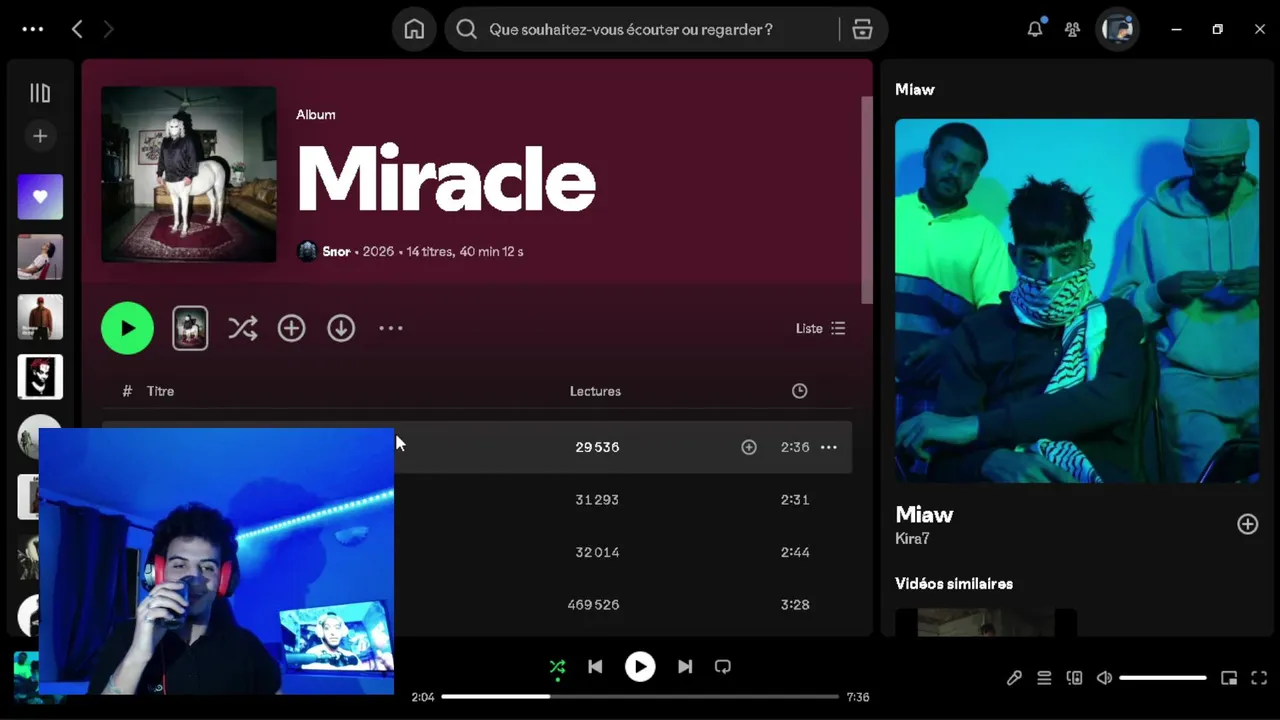Select the track row with 469 526 plays
This screenshot has width=1280, height=720.
pyautogui.click(x=477, y=604)
